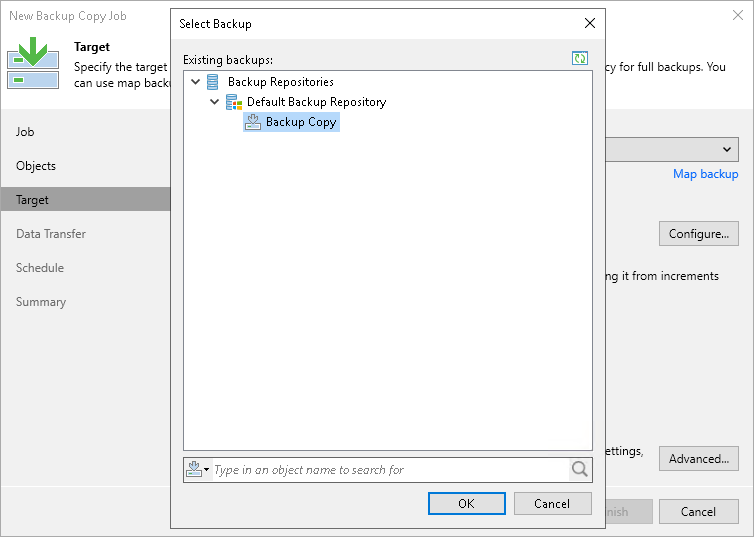
Task: Click the Default Backup Repository server icon
Action: pyautogui.click(x=234, y=102)
